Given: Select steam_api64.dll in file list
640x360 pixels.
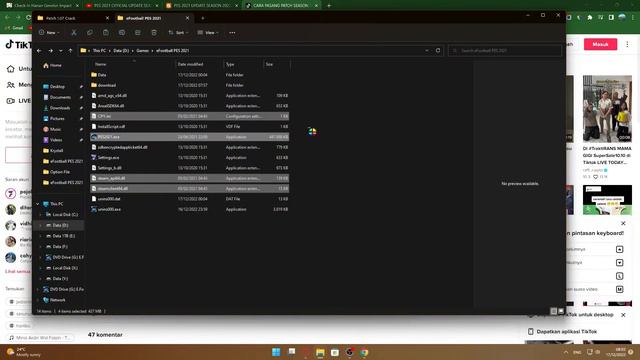Looking at the screenshot, I should pyautogui.click(x=189, y=178).
